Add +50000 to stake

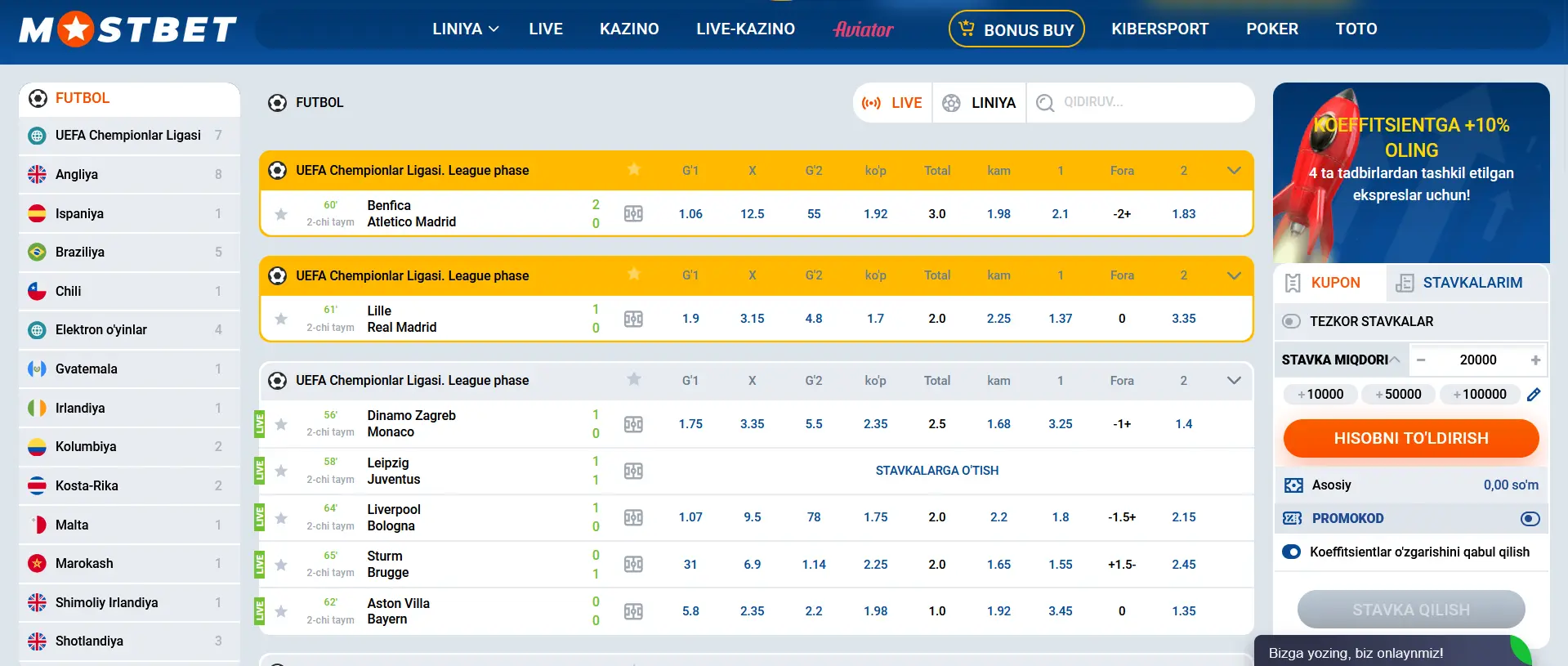coord(1398,395)
